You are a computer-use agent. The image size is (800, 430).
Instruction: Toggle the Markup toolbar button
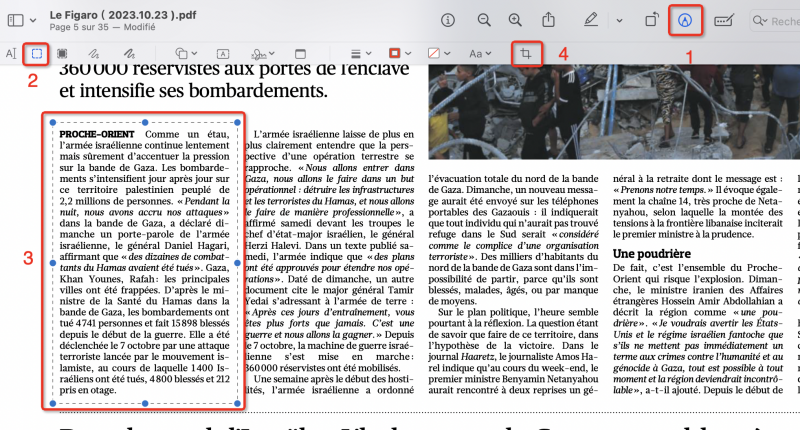(x=685, y=20)
